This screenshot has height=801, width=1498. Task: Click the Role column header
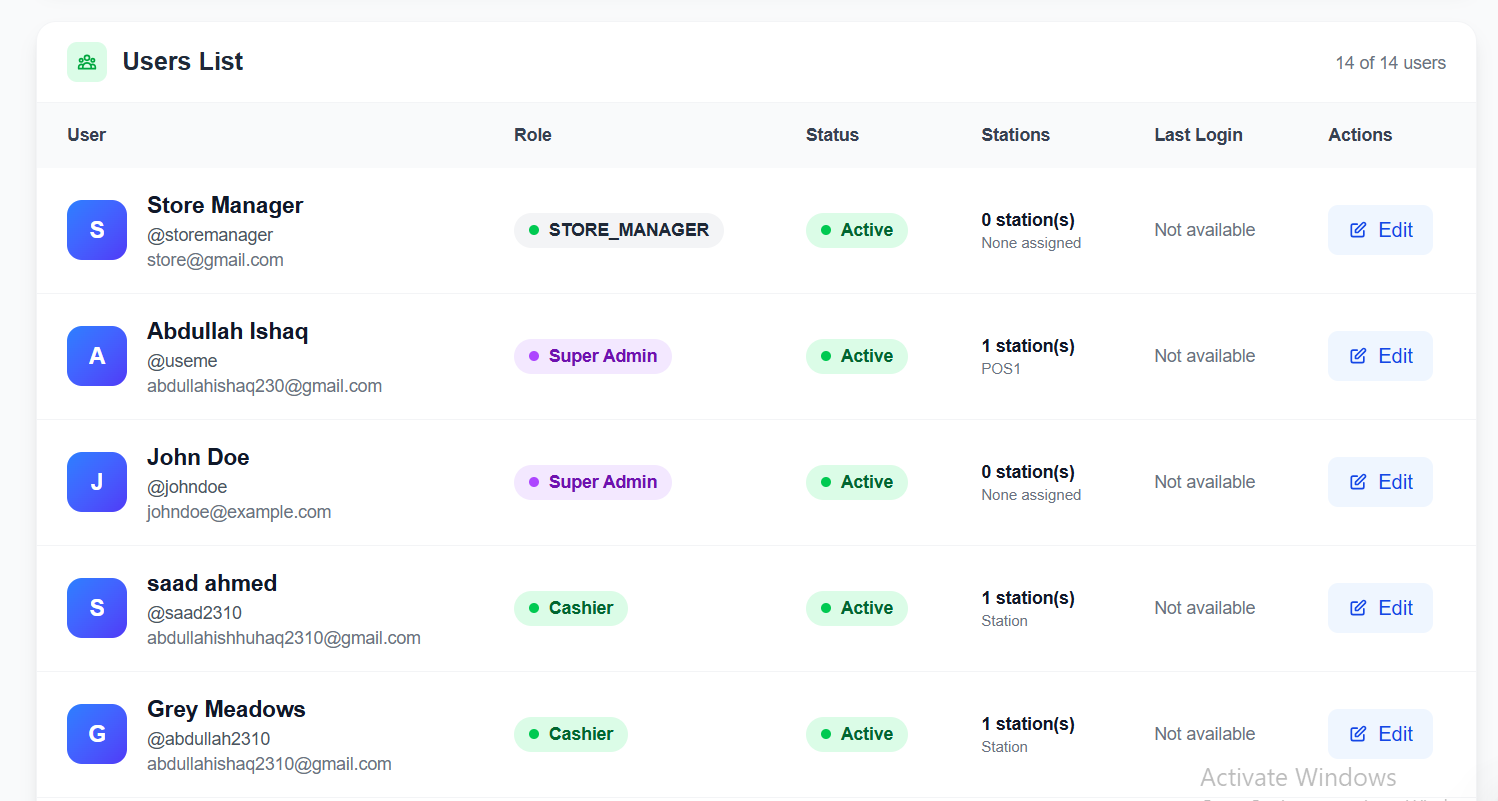coord(532,134)
